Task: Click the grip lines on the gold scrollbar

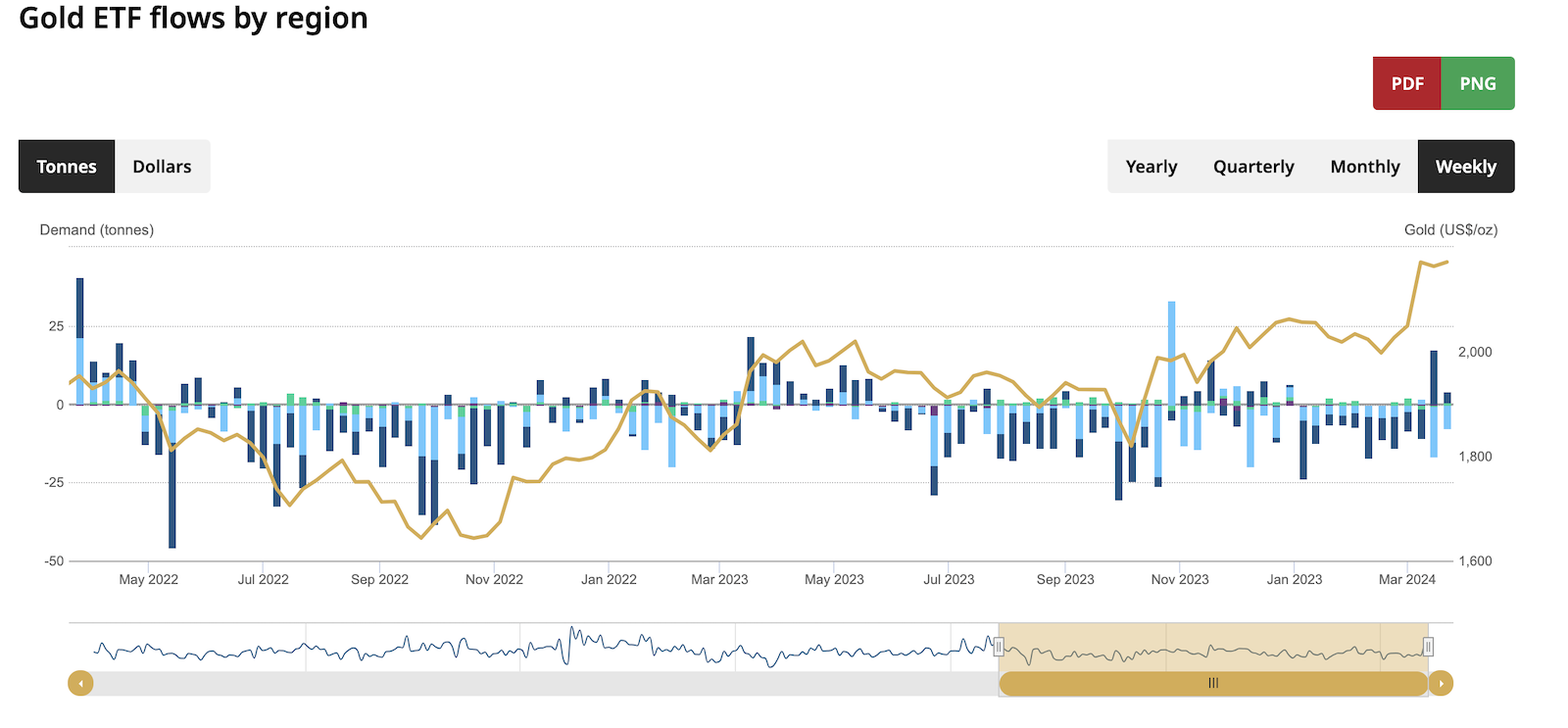Action: tap(1213, 683)
